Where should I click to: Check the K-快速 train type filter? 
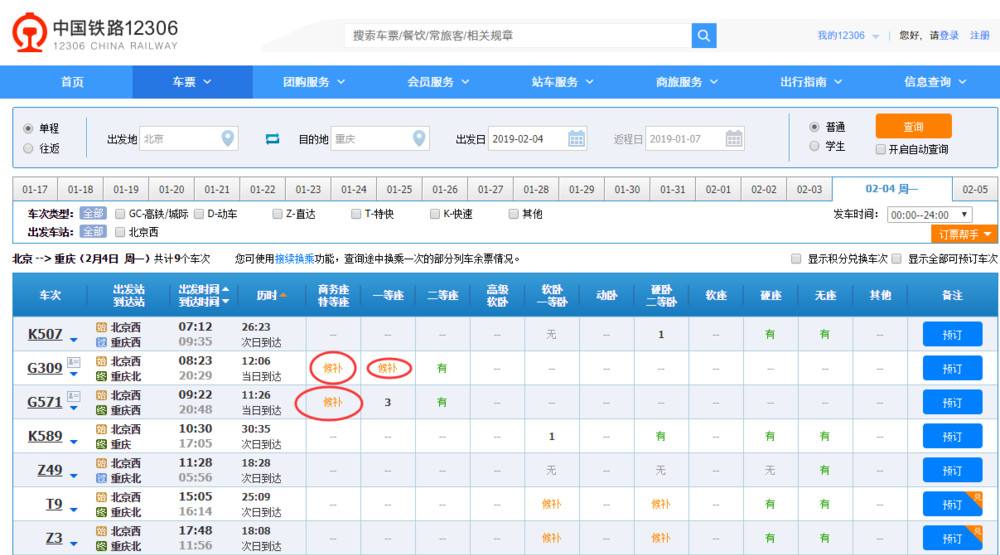click(434, 214)
